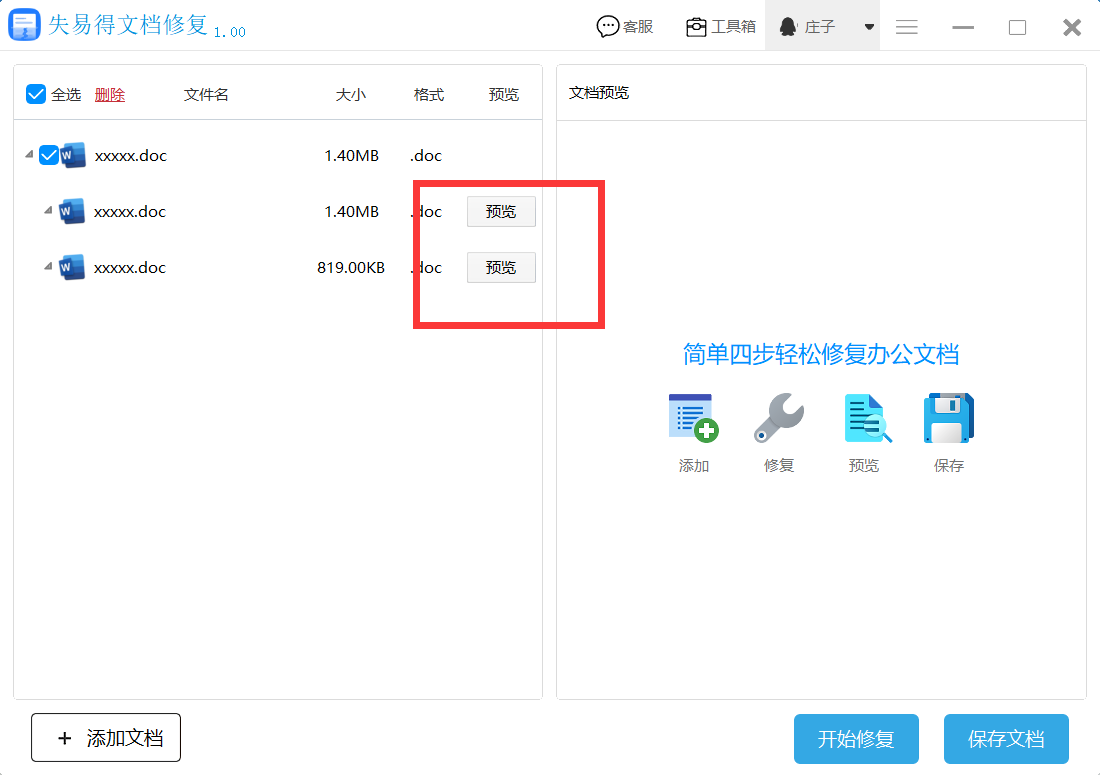Click the 格式 column header

pos(429,95)
